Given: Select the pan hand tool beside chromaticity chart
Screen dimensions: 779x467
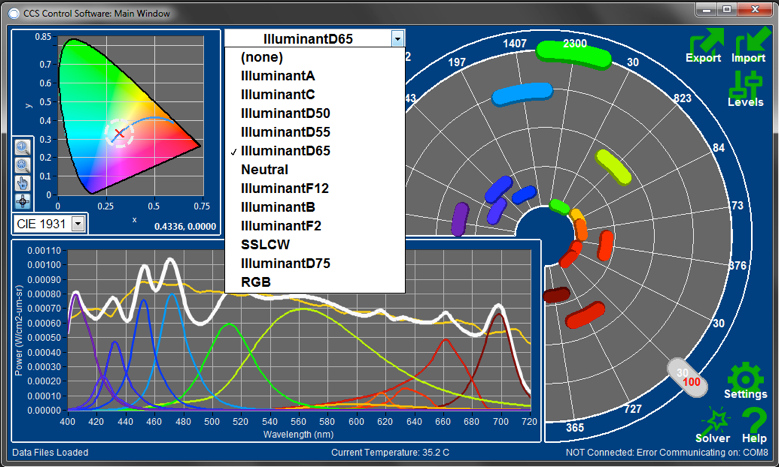Looking at the screenshot, I should coord(23,183).
